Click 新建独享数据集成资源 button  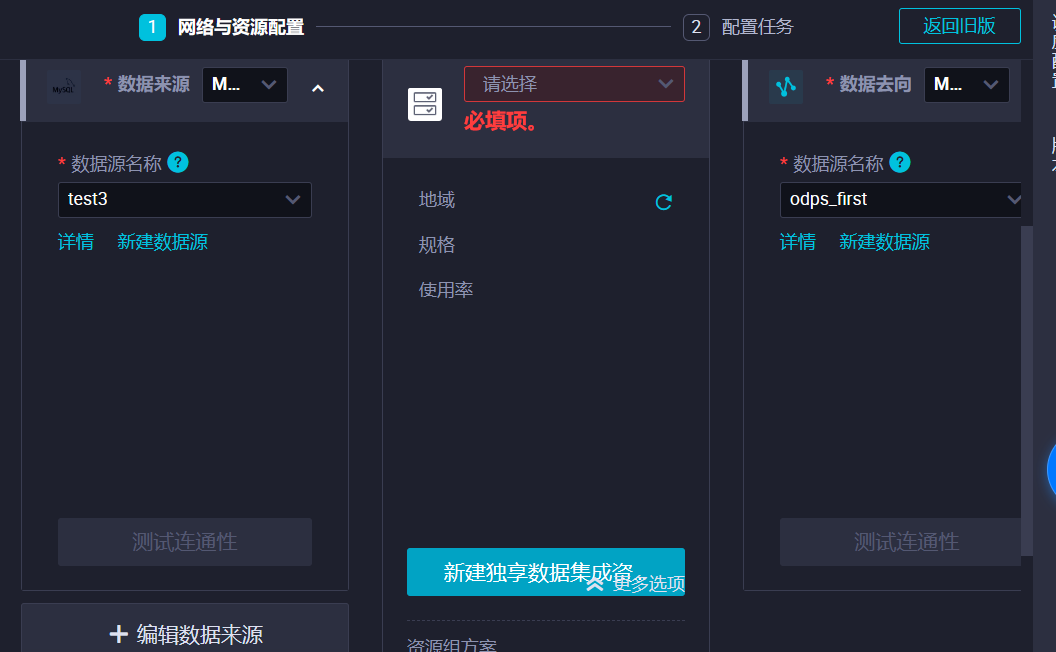[x=546, y=572]
